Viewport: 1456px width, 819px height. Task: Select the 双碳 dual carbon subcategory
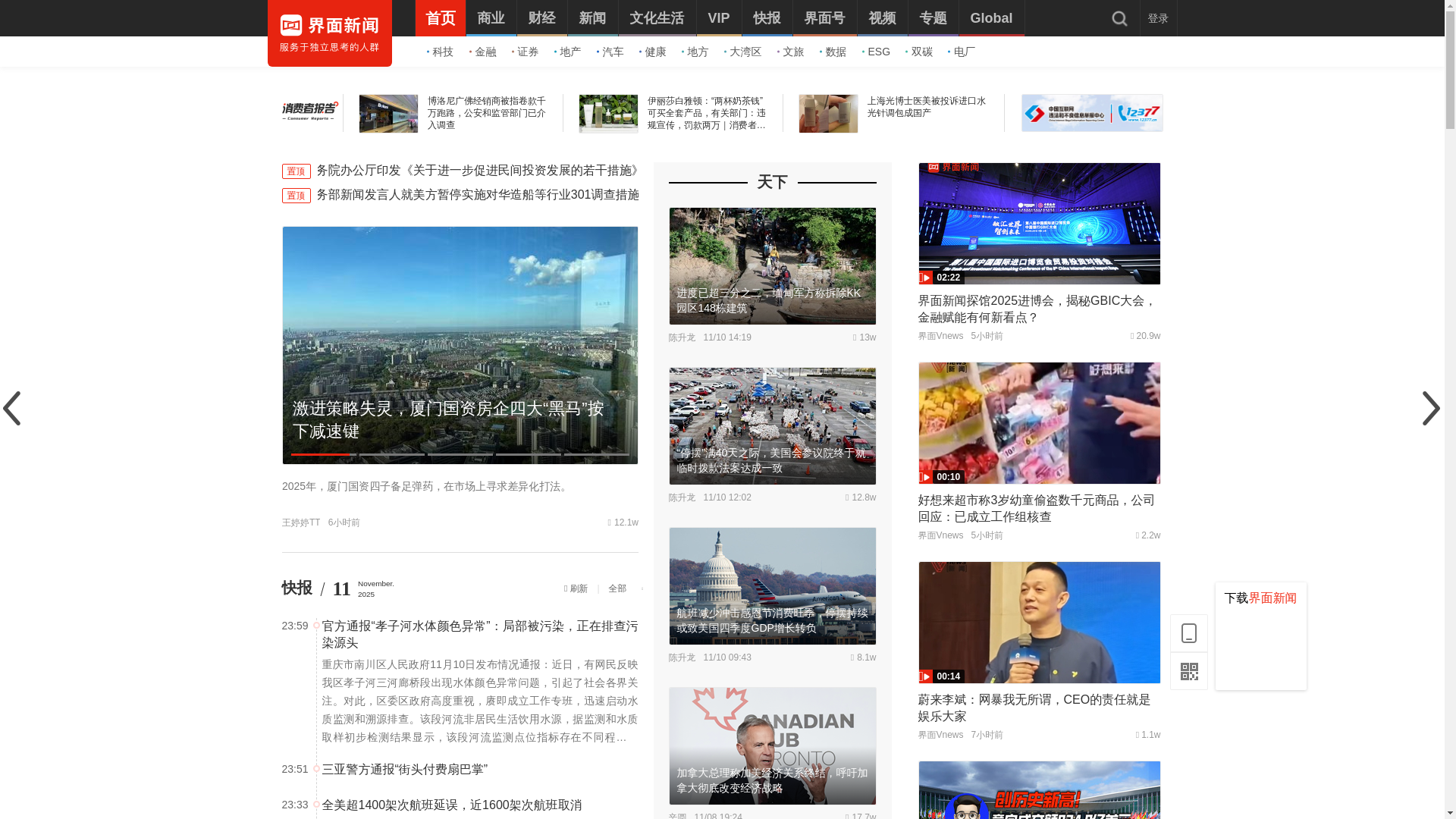coord(921,52)
